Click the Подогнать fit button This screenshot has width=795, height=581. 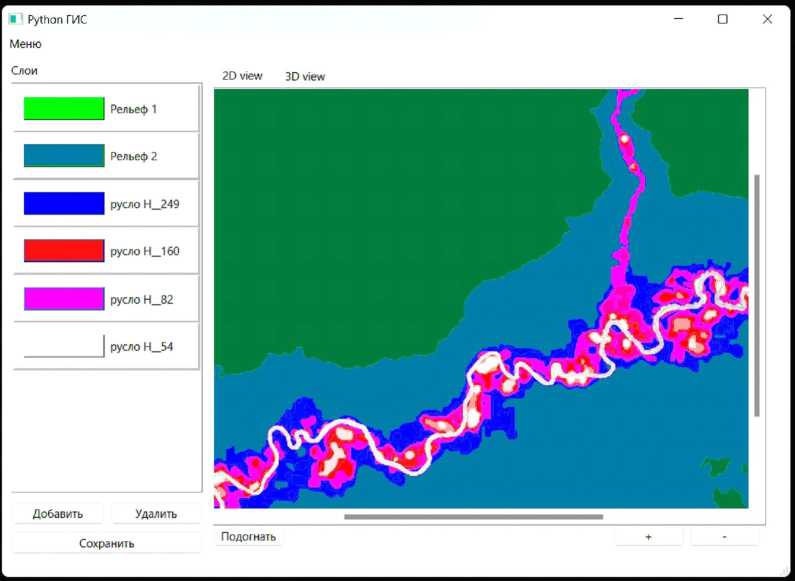coord(248,536)
